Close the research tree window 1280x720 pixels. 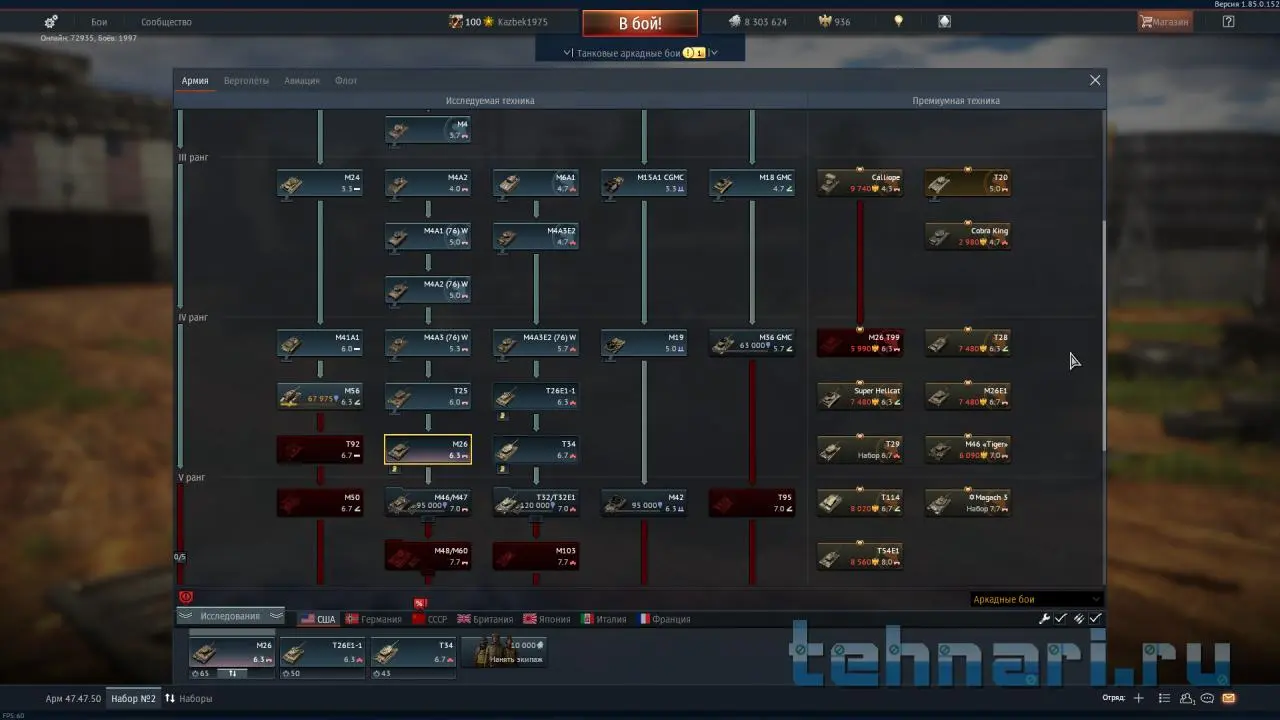[x=1095, y=80]
